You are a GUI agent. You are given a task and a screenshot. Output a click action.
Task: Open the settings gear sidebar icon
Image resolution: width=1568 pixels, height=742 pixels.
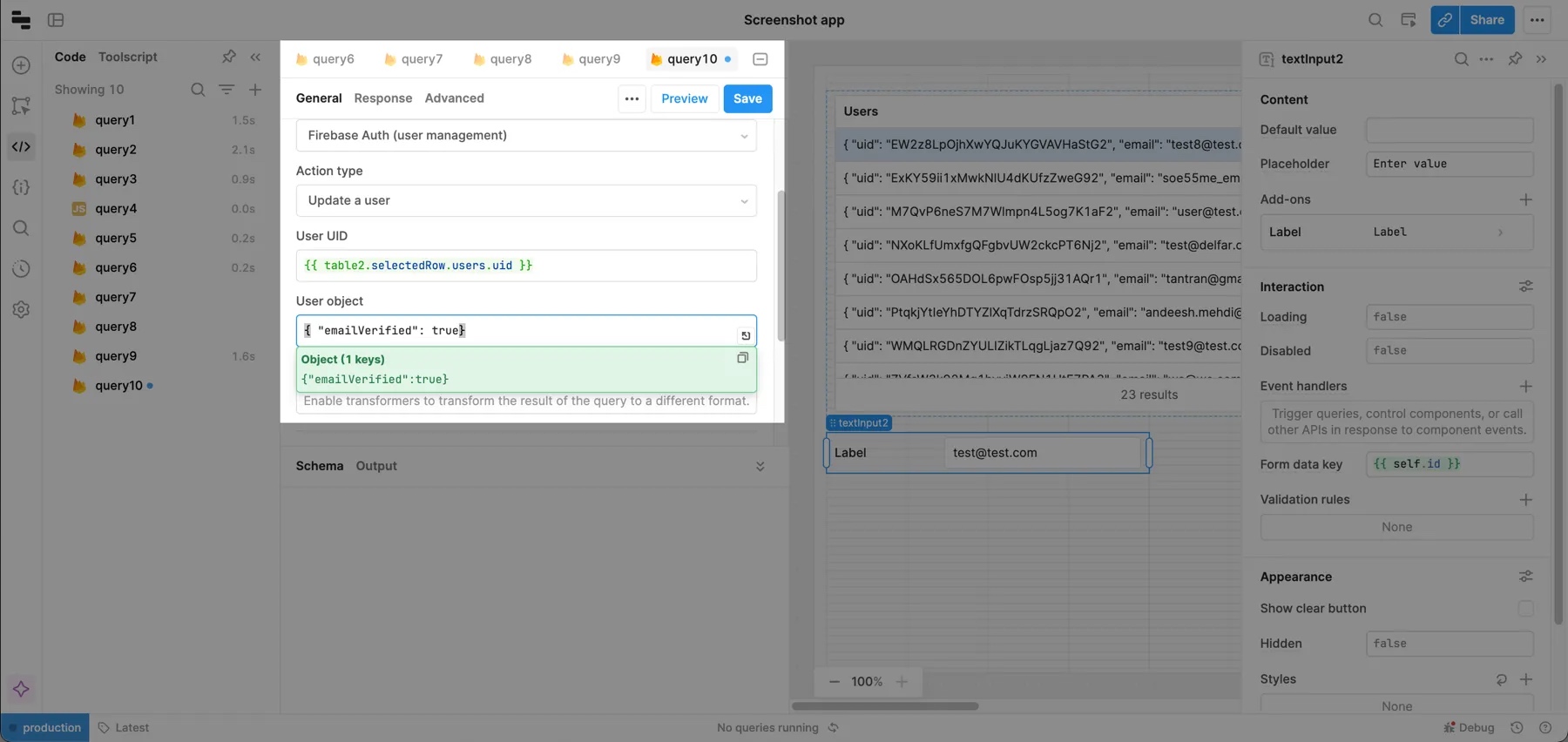click(21, 309)
